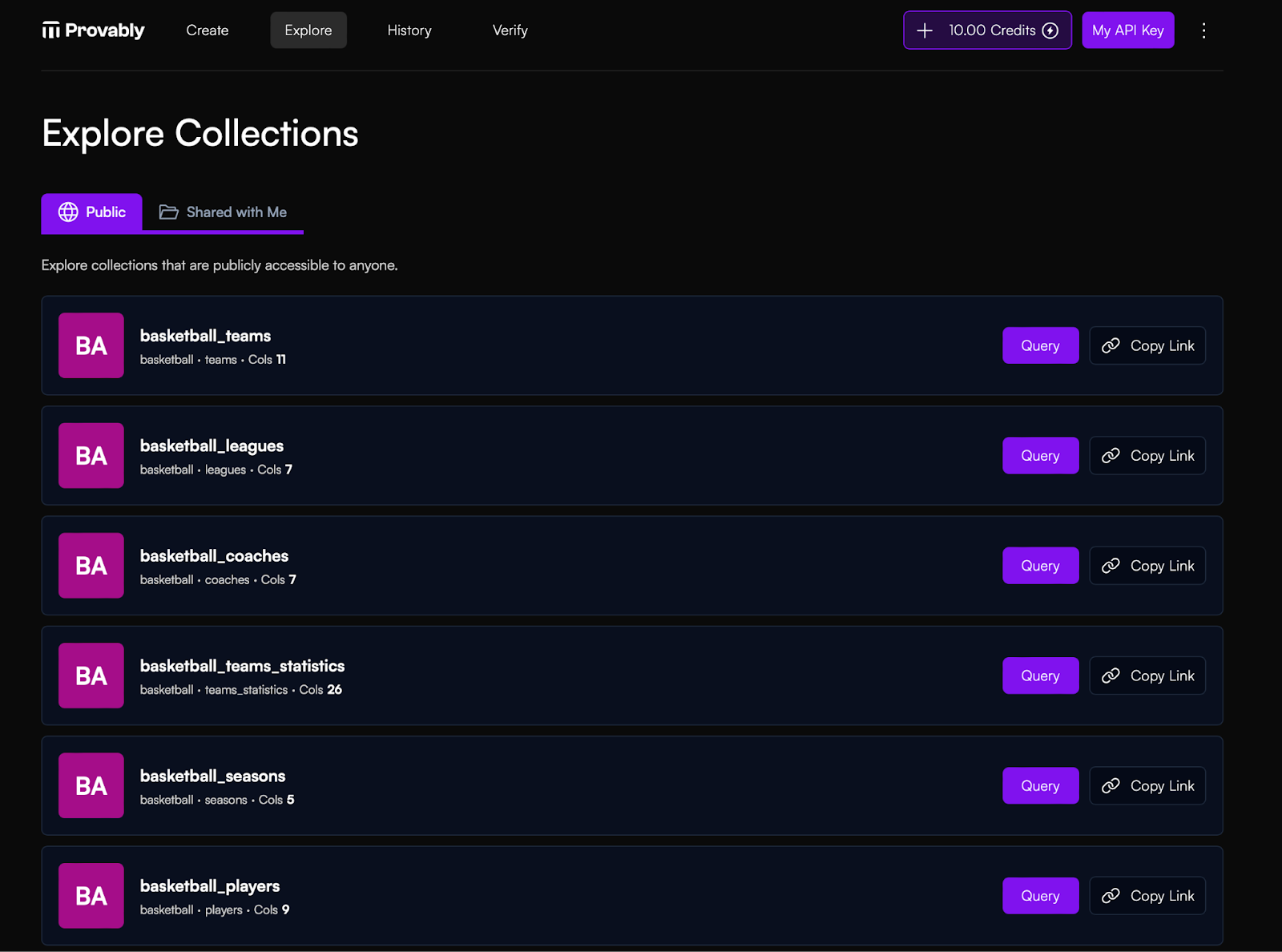Screen dimensions: 1282x952
Task: Click the globe icon on Public tab
Action: (x=68, y=212)
